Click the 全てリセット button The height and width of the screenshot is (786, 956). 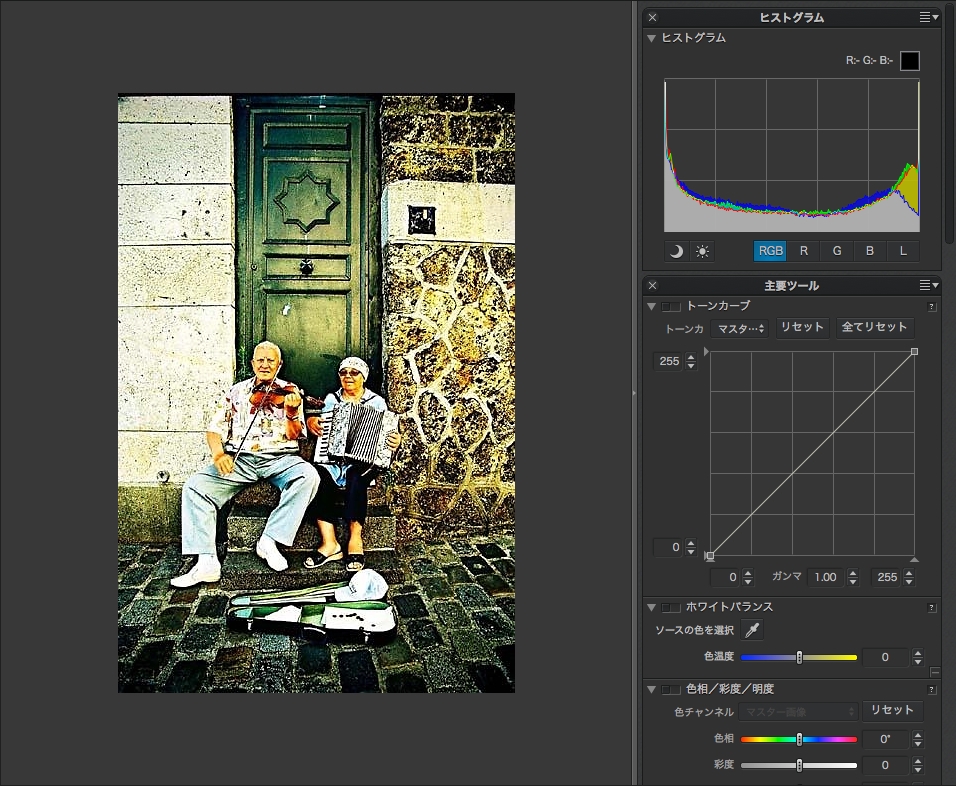click(874, 327)
